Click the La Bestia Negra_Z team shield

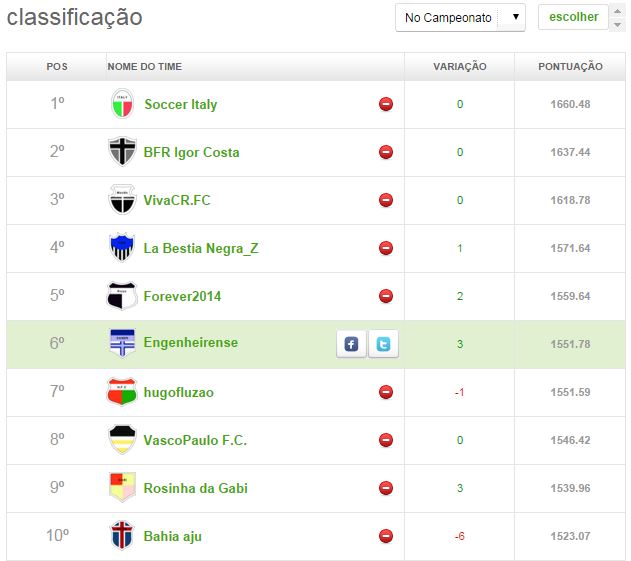tap(121, 247)
